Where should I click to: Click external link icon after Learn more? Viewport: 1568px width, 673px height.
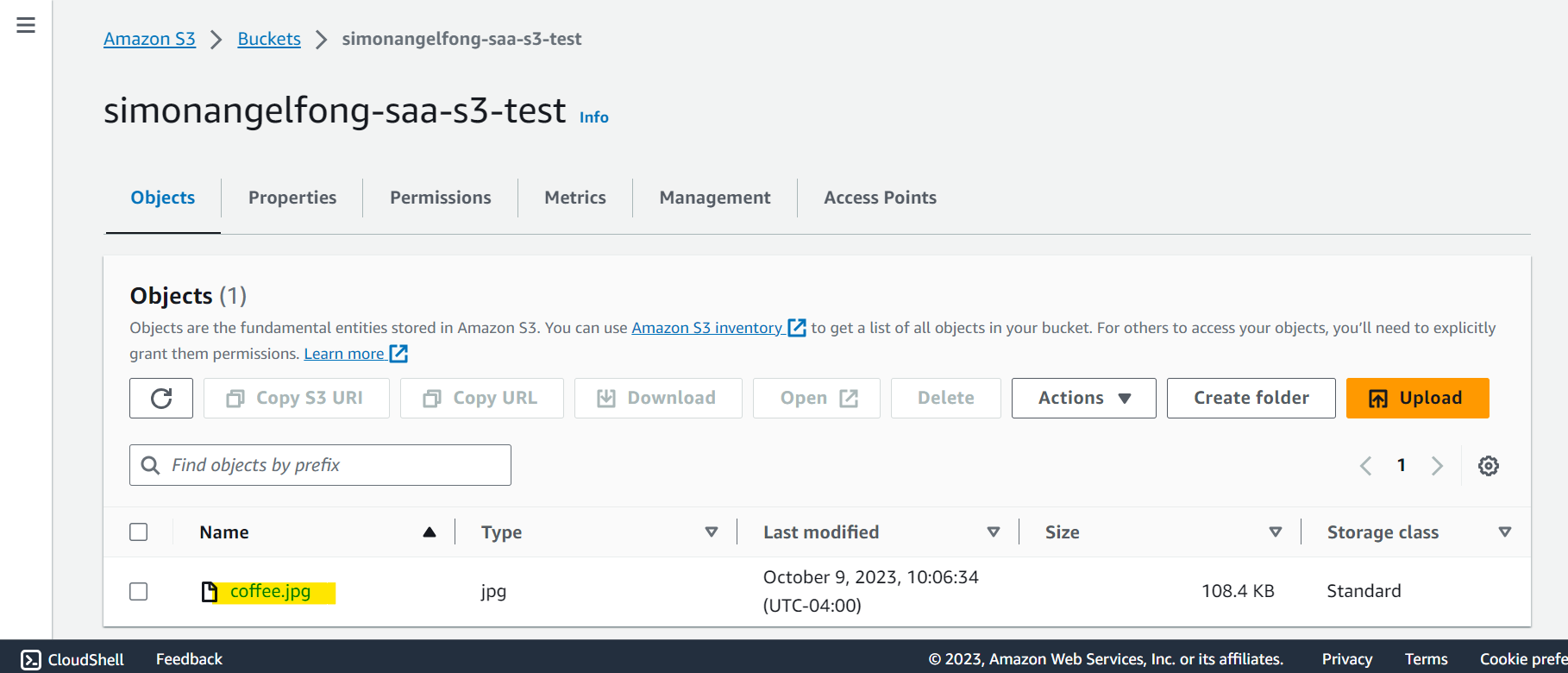(x=398, y=354)
